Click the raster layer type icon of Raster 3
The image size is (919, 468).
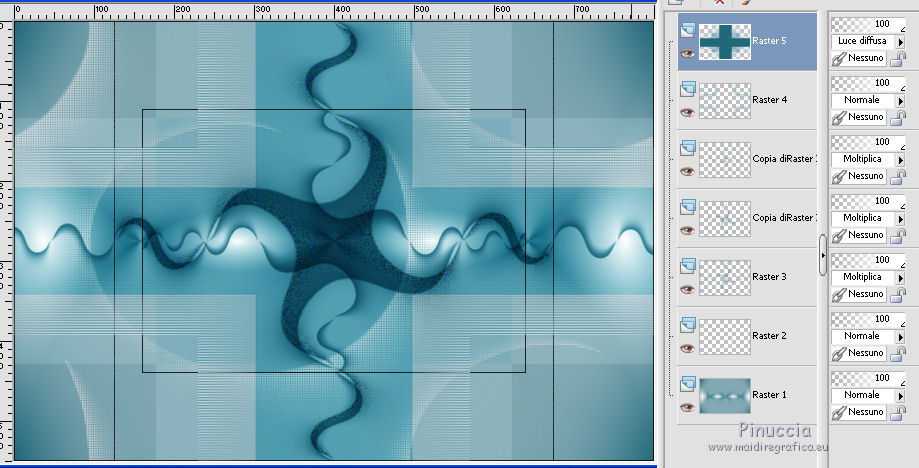[x=687, y=267]
